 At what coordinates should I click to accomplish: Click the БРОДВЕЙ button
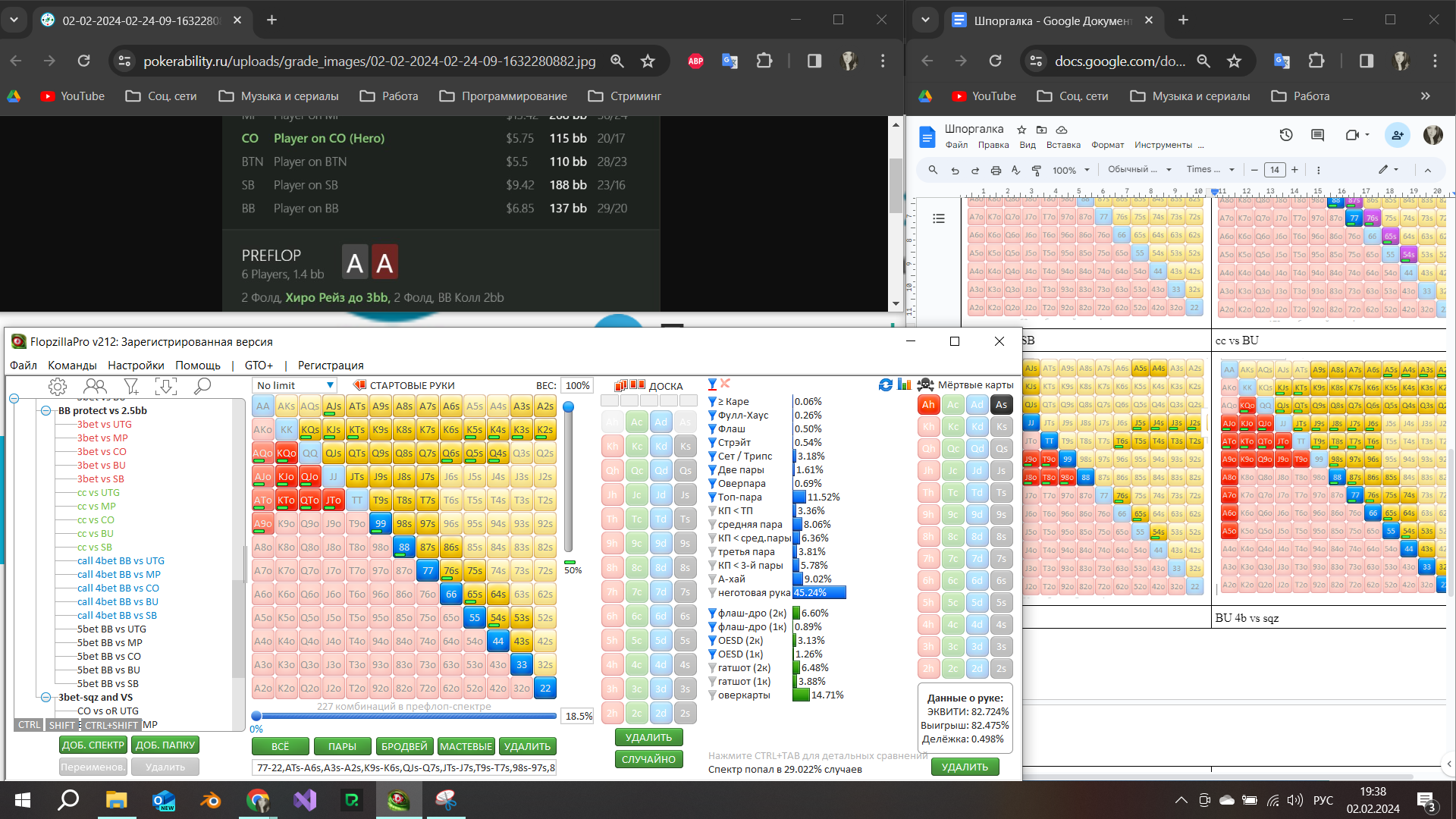click(405, 747)
